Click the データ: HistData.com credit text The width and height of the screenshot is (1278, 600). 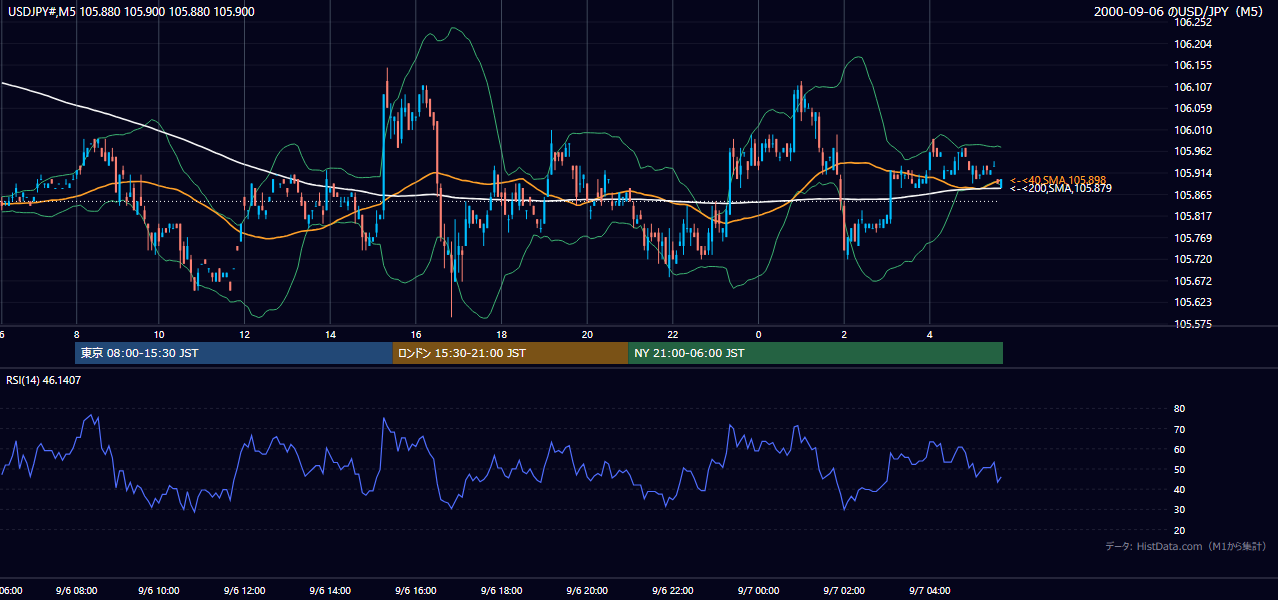(x=1186, y=546)
